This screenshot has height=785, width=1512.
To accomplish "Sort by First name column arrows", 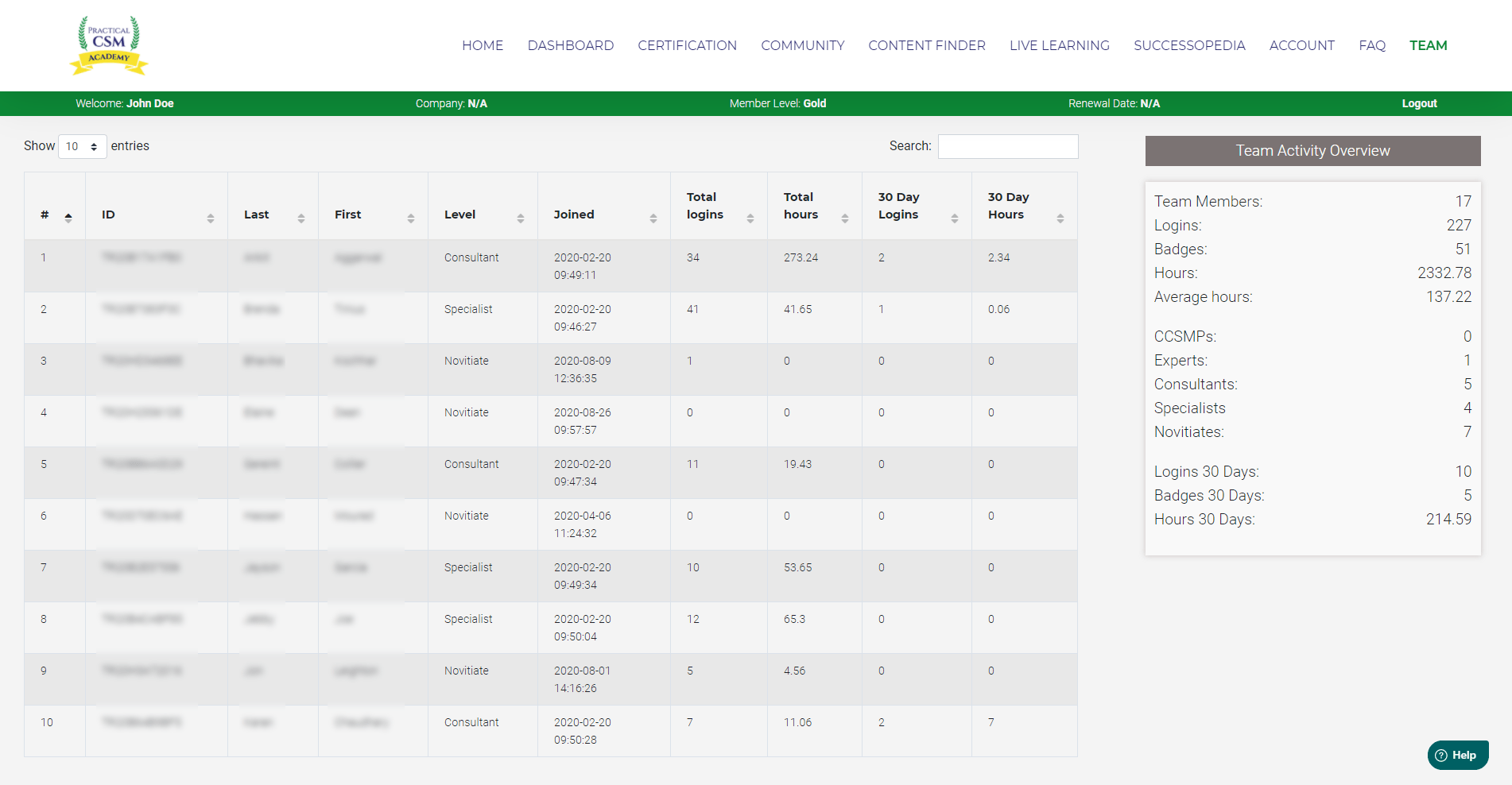I will [410, 218].
